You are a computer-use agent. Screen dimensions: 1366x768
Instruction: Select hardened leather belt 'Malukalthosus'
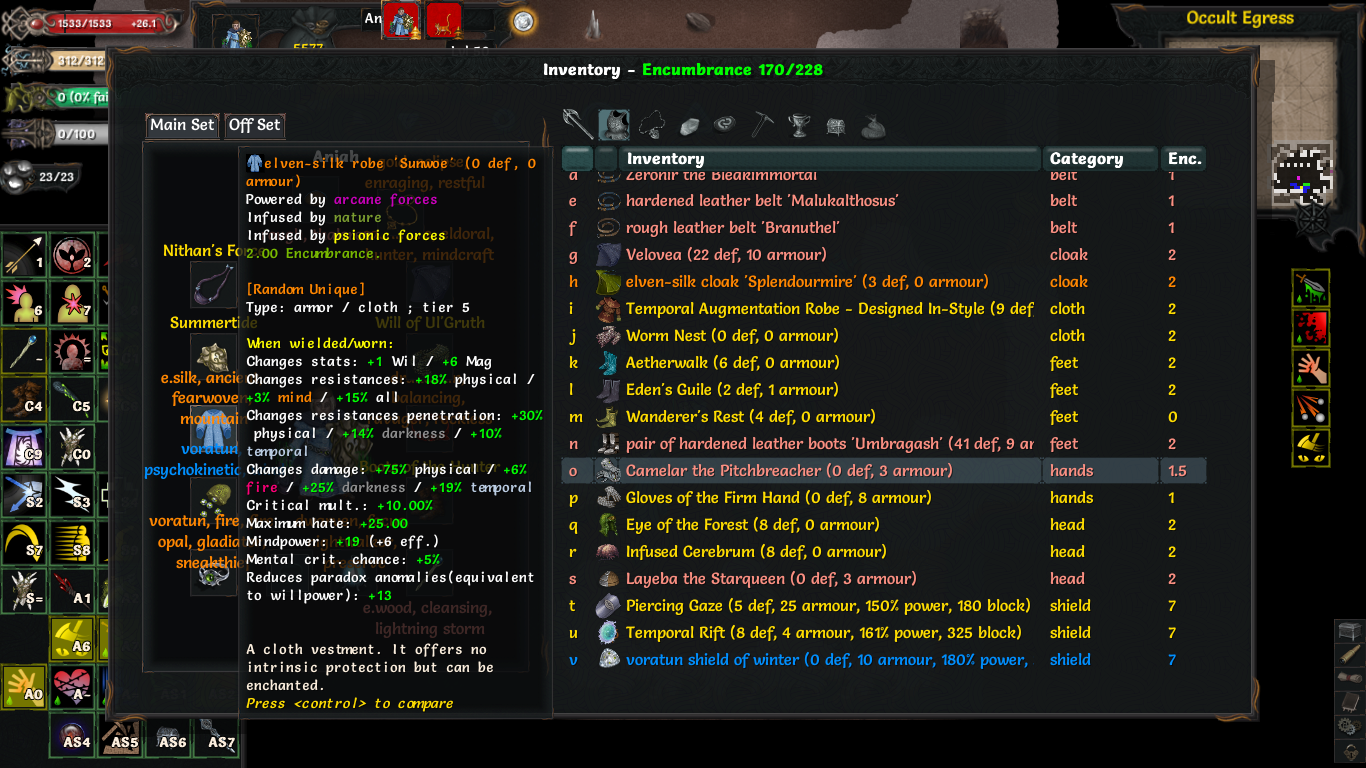tap(884, 201)
